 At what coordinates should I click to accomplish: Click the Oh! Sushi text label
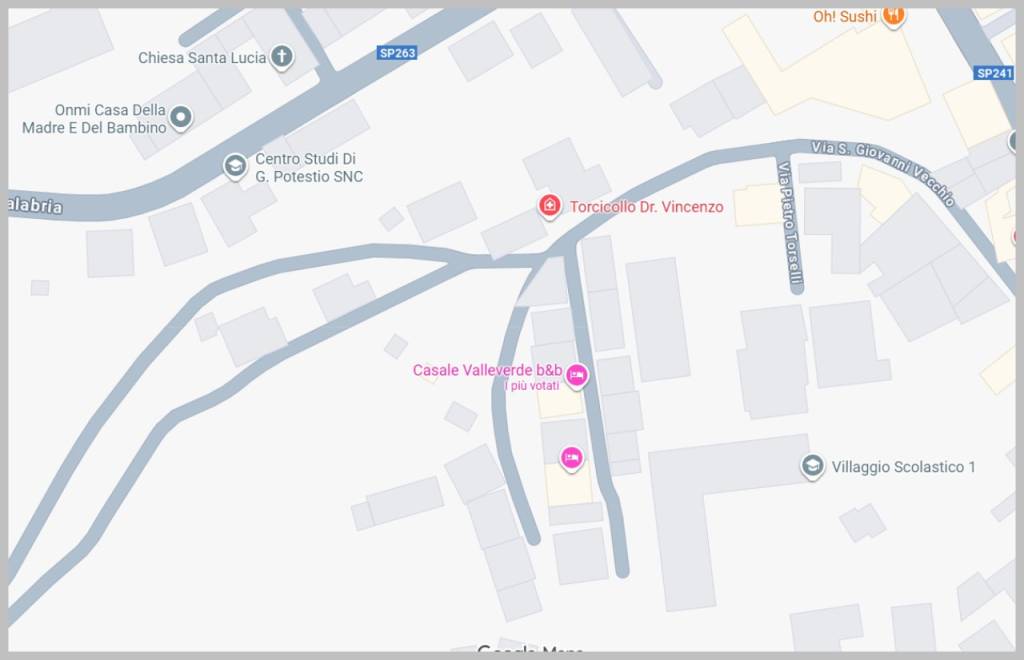pyautogui.click(x=844, y=16)
